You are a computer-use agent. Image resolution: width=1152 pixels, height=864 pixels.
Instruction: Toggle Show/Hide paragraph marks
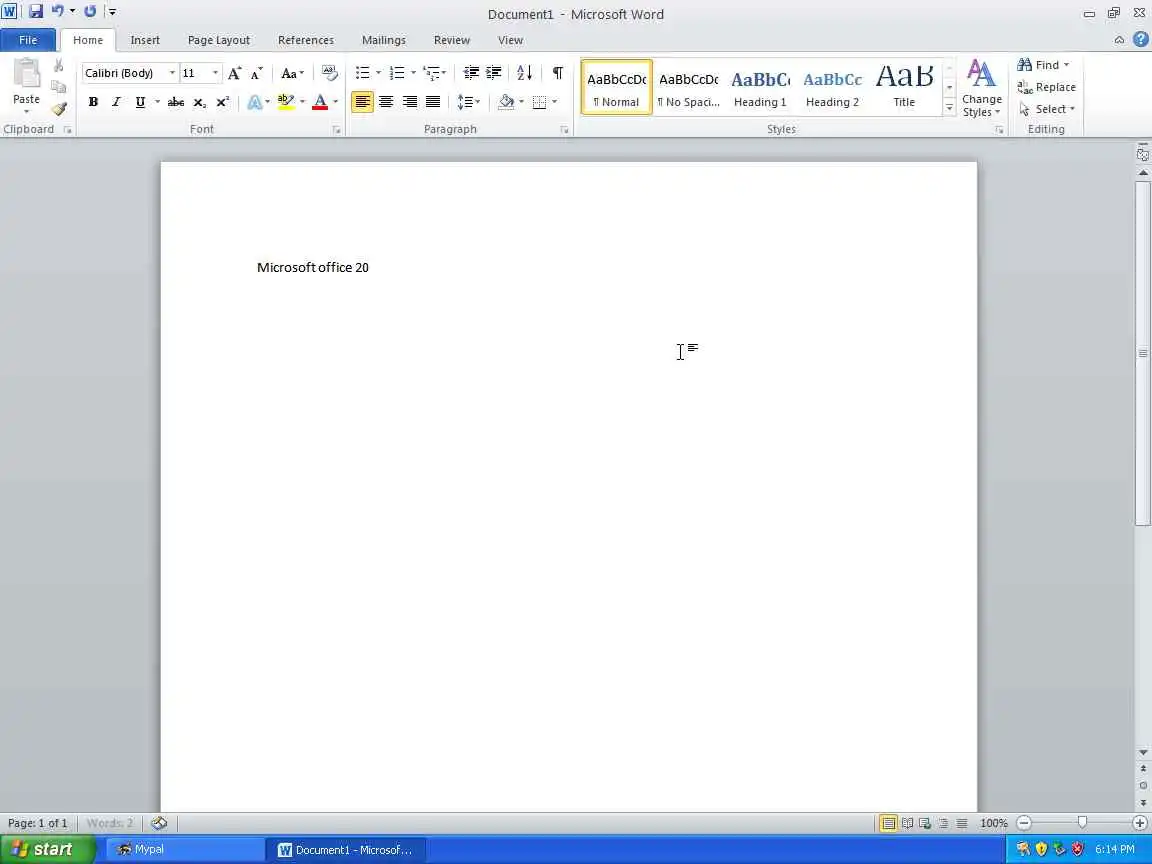pyautogui.click(x=558, y=73)
